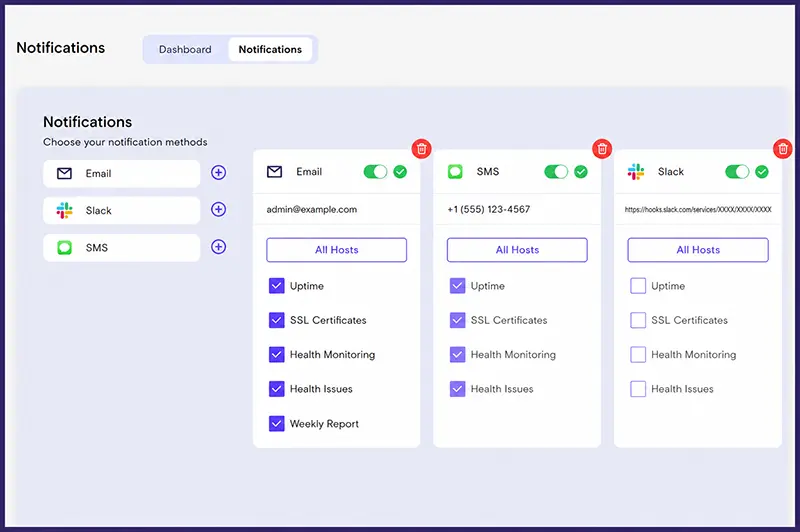Uncheck SSL Certificates in the Email card

tap(277, 320)
